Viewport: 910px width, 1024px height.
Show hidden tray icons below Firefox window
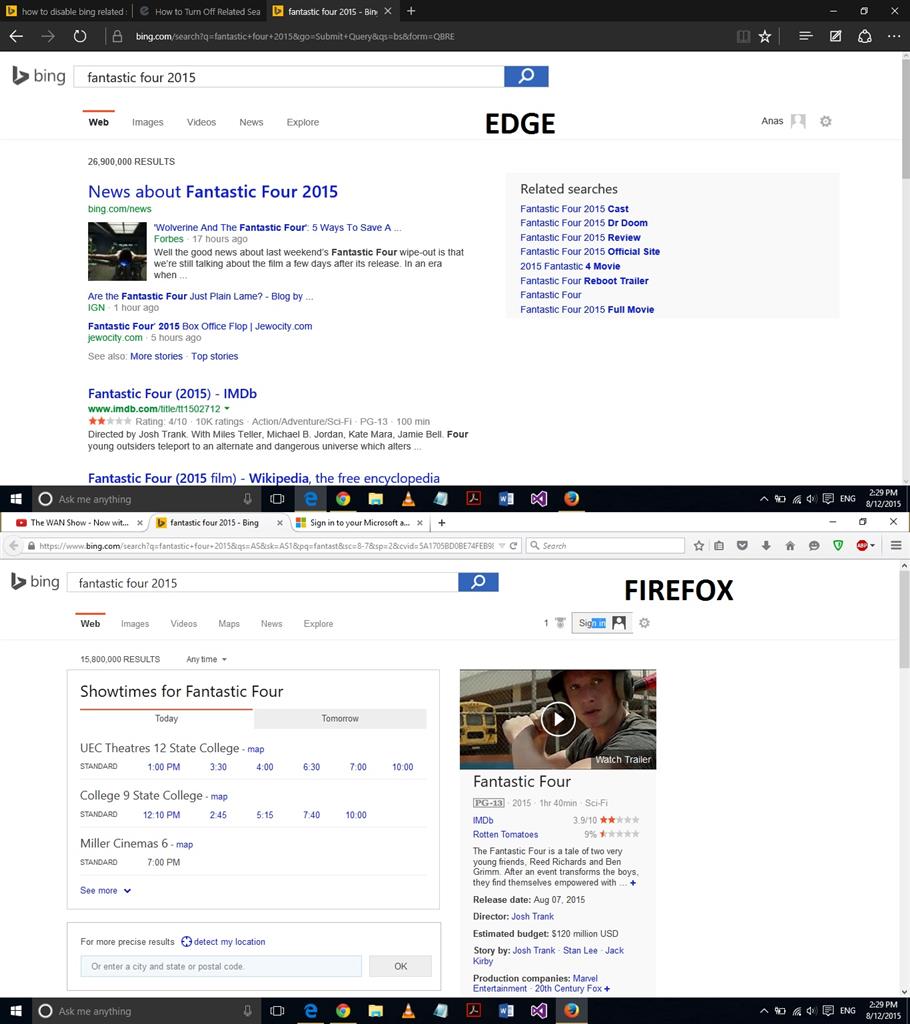coord(764,1011)
